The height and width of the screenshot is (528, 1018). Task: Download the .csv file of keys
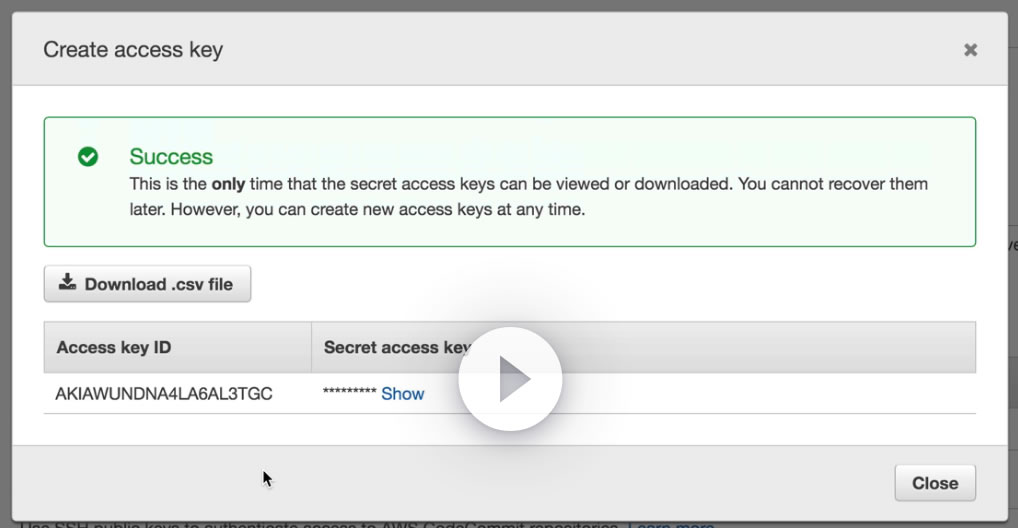click(x=147, y=284)
